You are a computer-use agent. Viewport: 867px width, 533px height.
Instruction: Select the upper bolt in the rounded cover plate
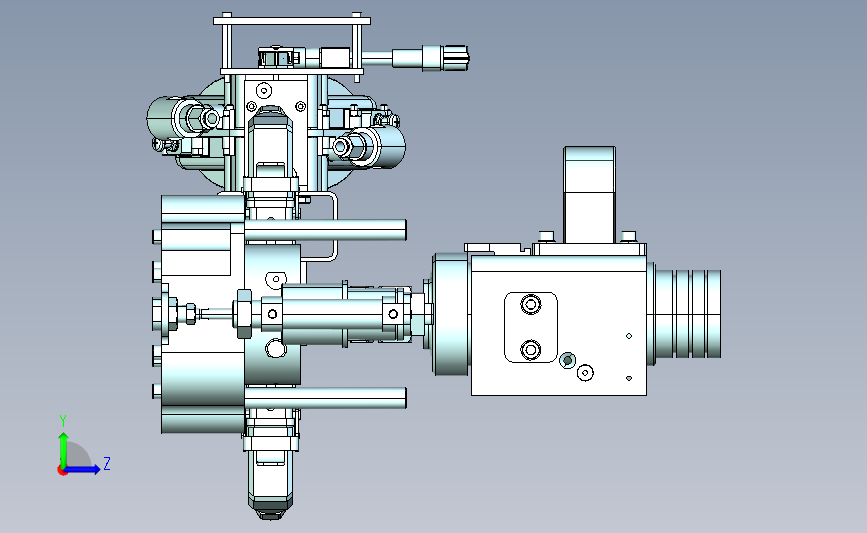coord(531,304)
